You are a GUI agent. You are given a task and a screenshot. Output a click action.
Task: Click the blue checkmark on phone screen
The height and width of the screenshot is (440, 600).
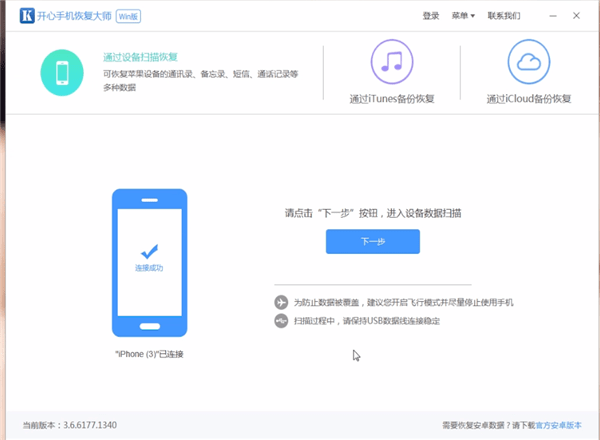[x=149, y=251]
